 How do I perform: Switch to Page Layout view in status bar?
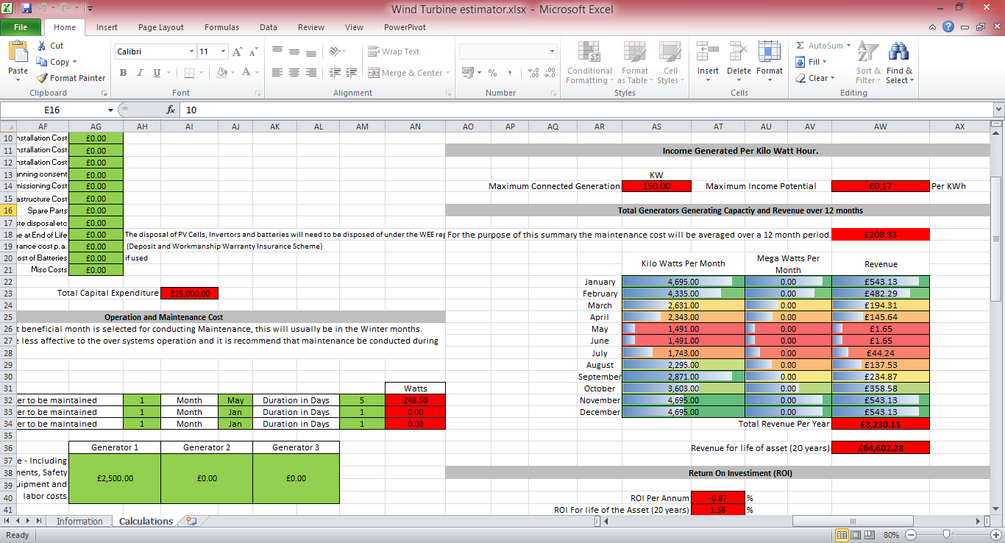tap(856, 535)
